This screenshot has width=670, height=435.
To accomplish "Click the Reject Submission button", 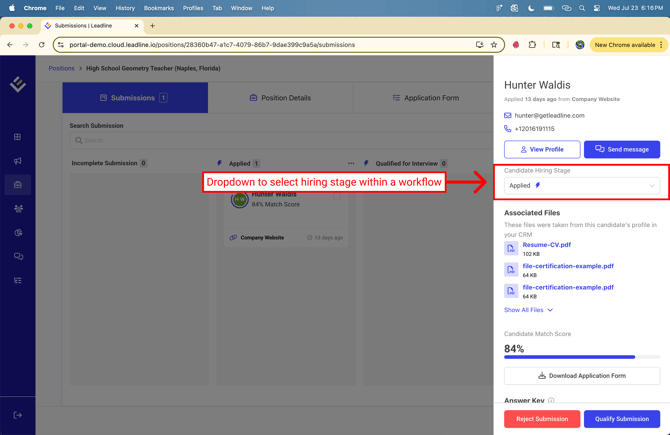I will 541,419.
